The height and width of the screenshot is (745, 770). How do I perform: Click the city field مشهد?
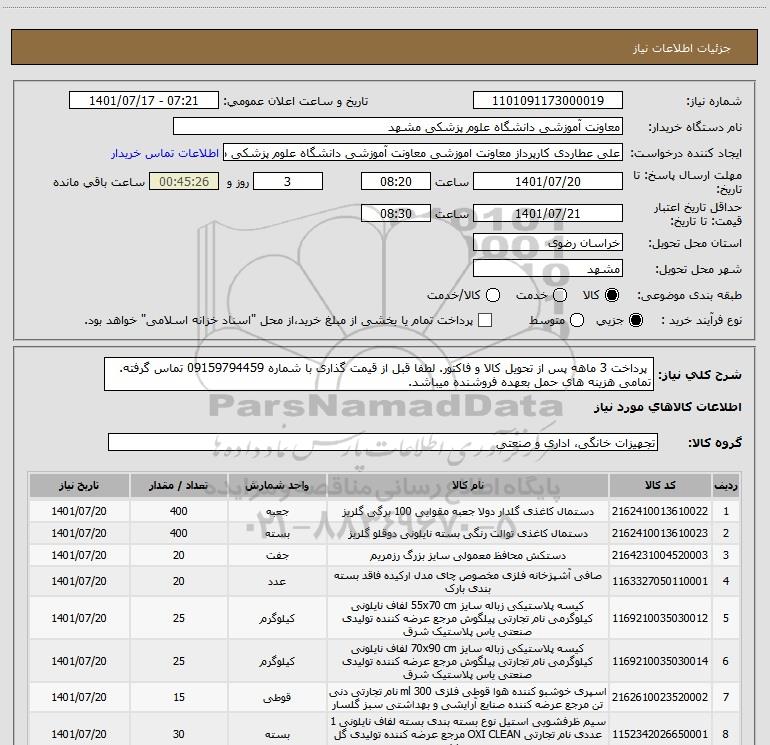548,269
